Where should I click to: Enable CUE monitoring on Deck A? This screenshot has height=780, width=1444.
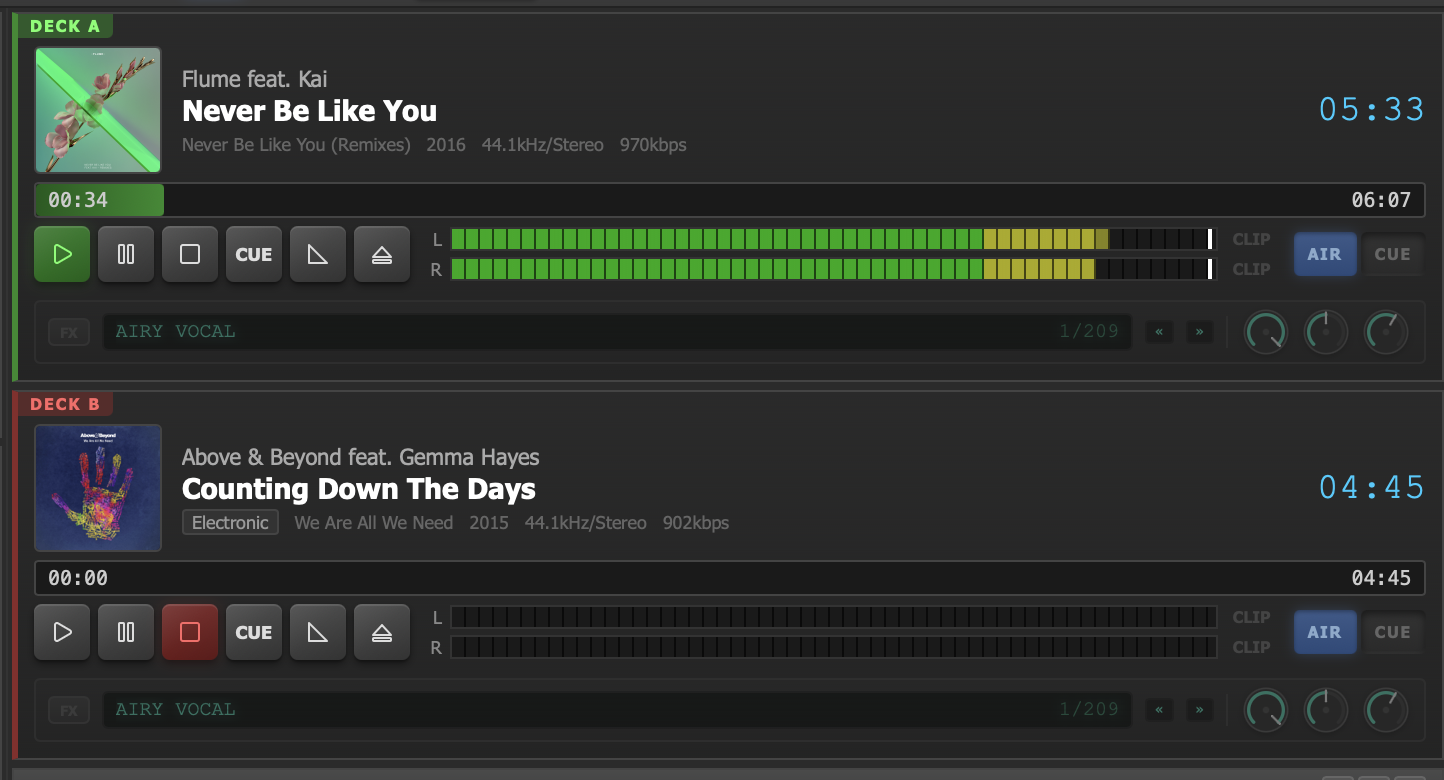[1392, 254]
